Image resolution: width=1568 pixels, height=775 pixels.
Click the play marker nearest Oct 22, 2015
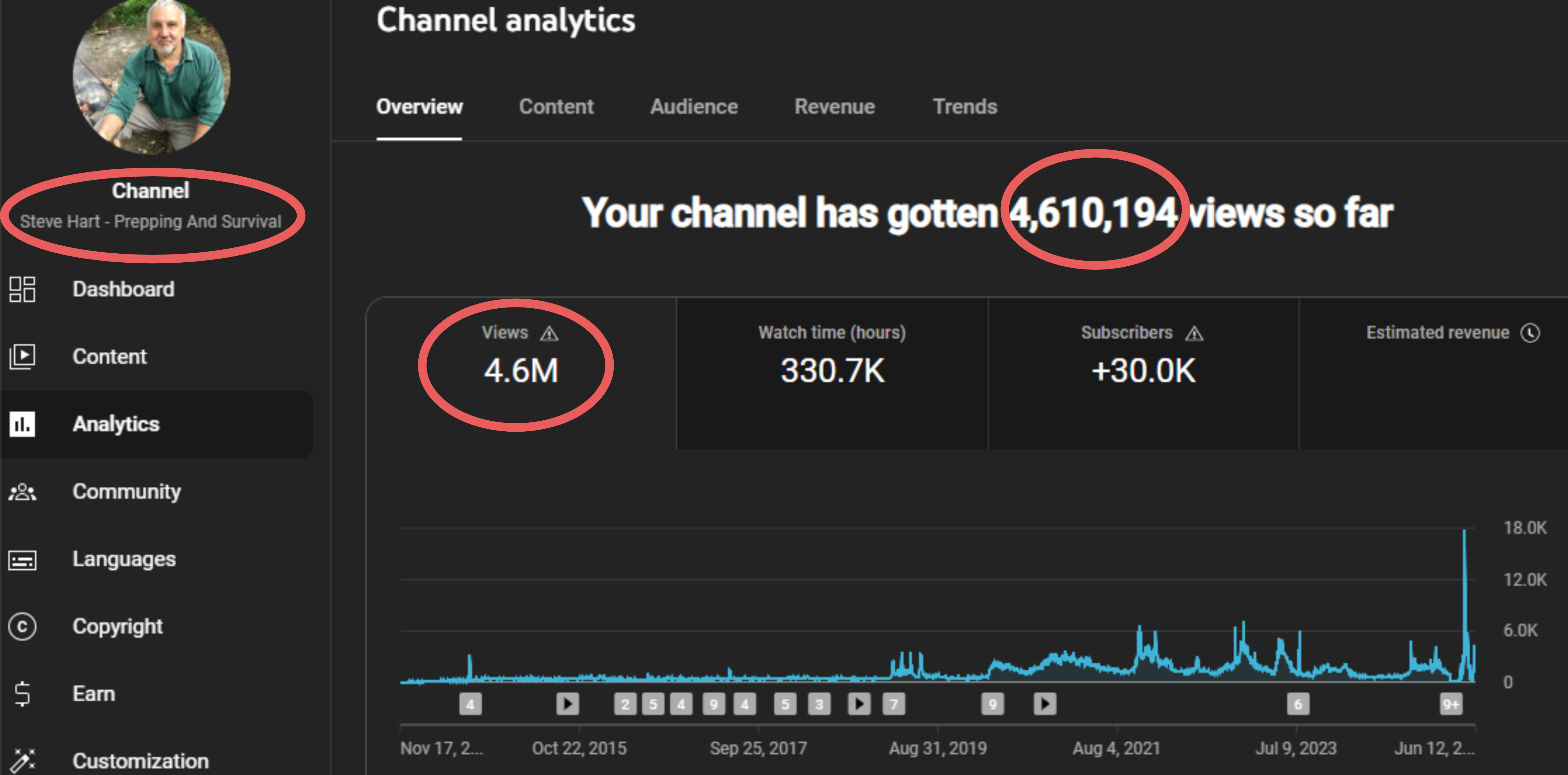pos(568,704)
